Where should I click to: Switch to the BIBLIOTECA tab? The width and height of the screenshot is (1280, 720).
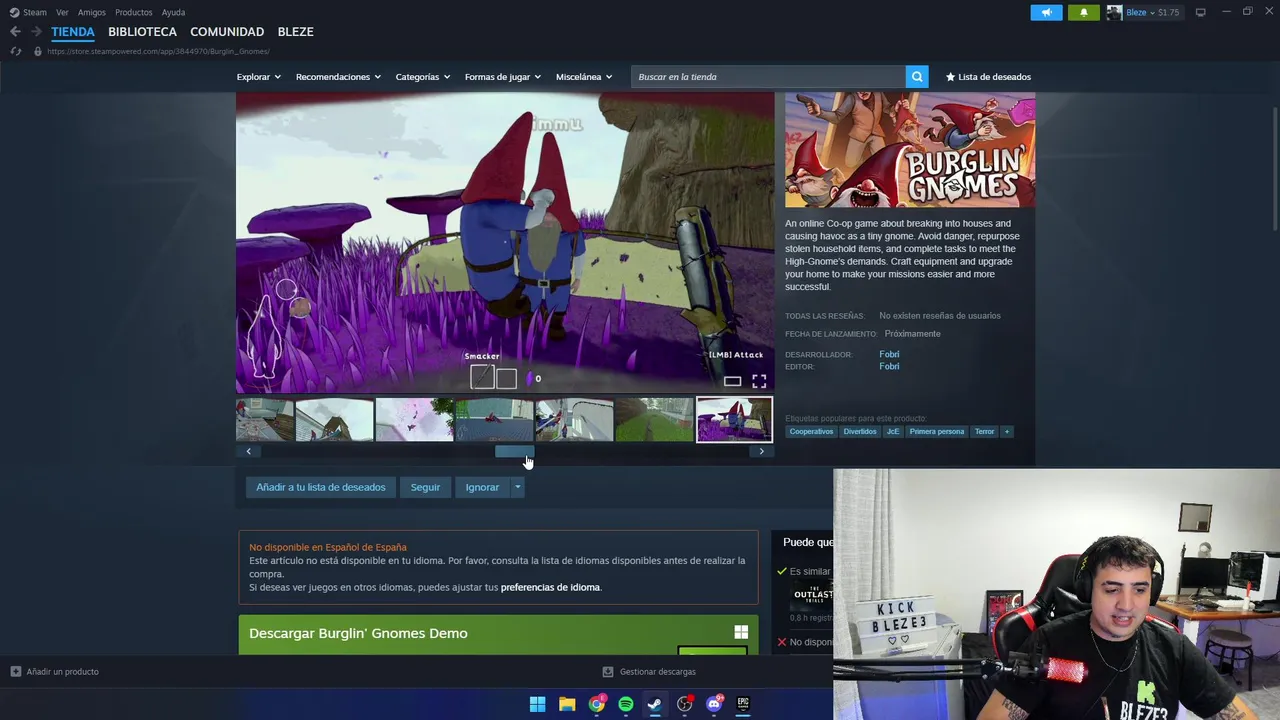(142, 32)
